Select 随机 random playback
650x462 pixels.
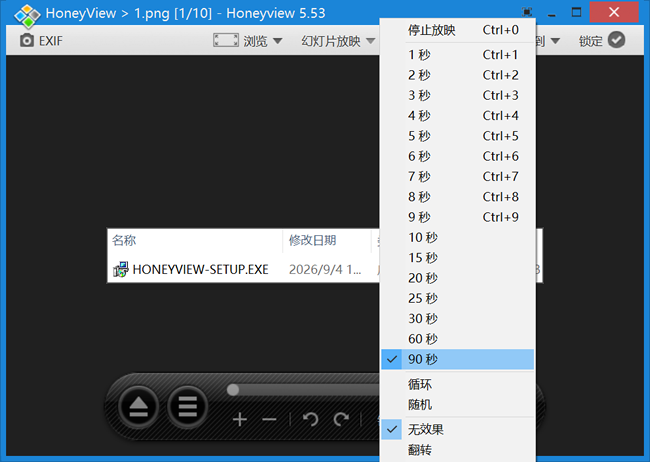pyautogui.click(x=458, y=405)
